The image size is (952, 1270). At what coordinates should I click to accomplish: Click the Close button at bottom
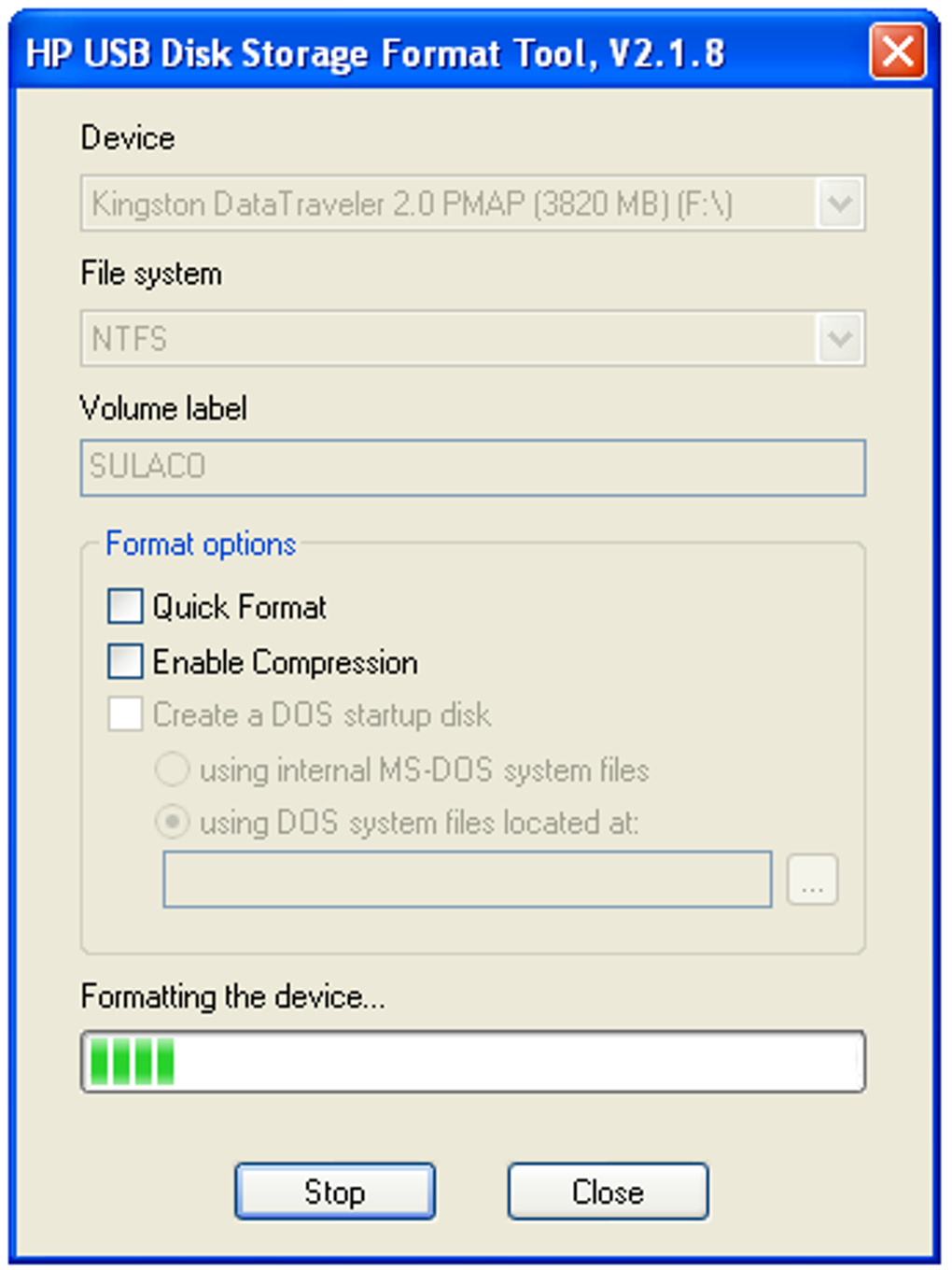(x=608, y=1191)
